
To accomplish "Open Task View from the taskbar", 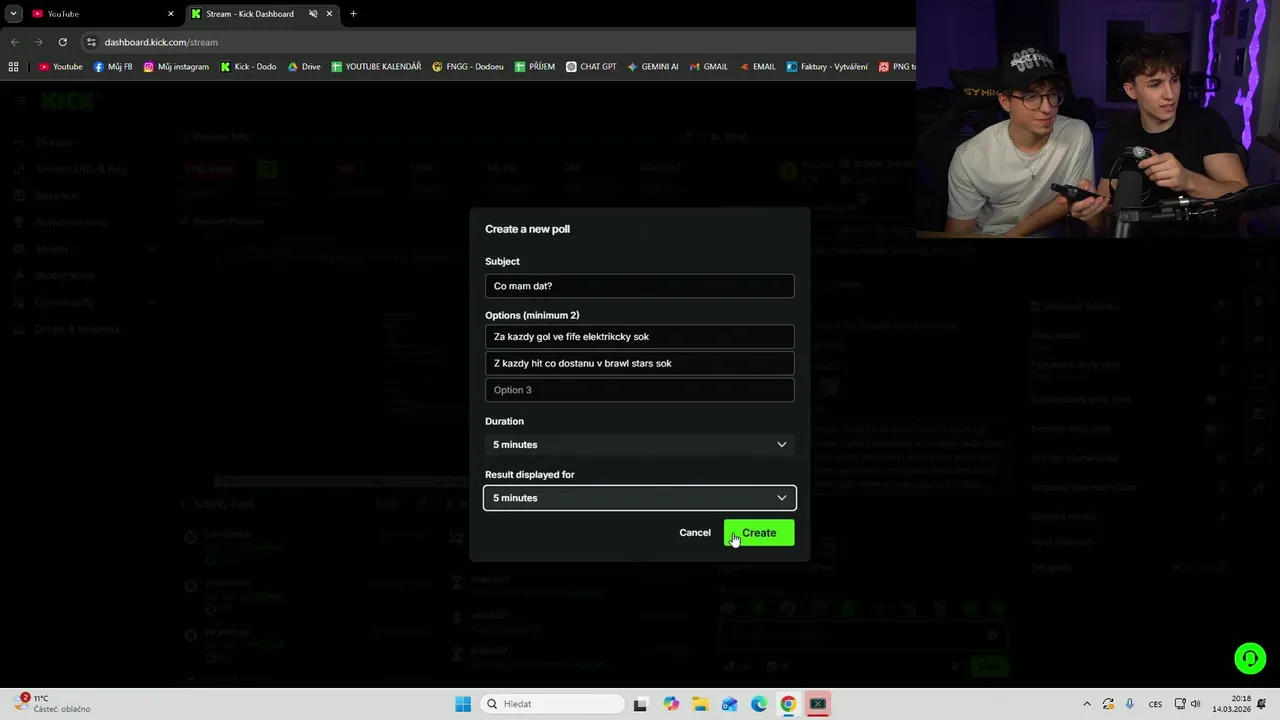I will click(641, 704).
